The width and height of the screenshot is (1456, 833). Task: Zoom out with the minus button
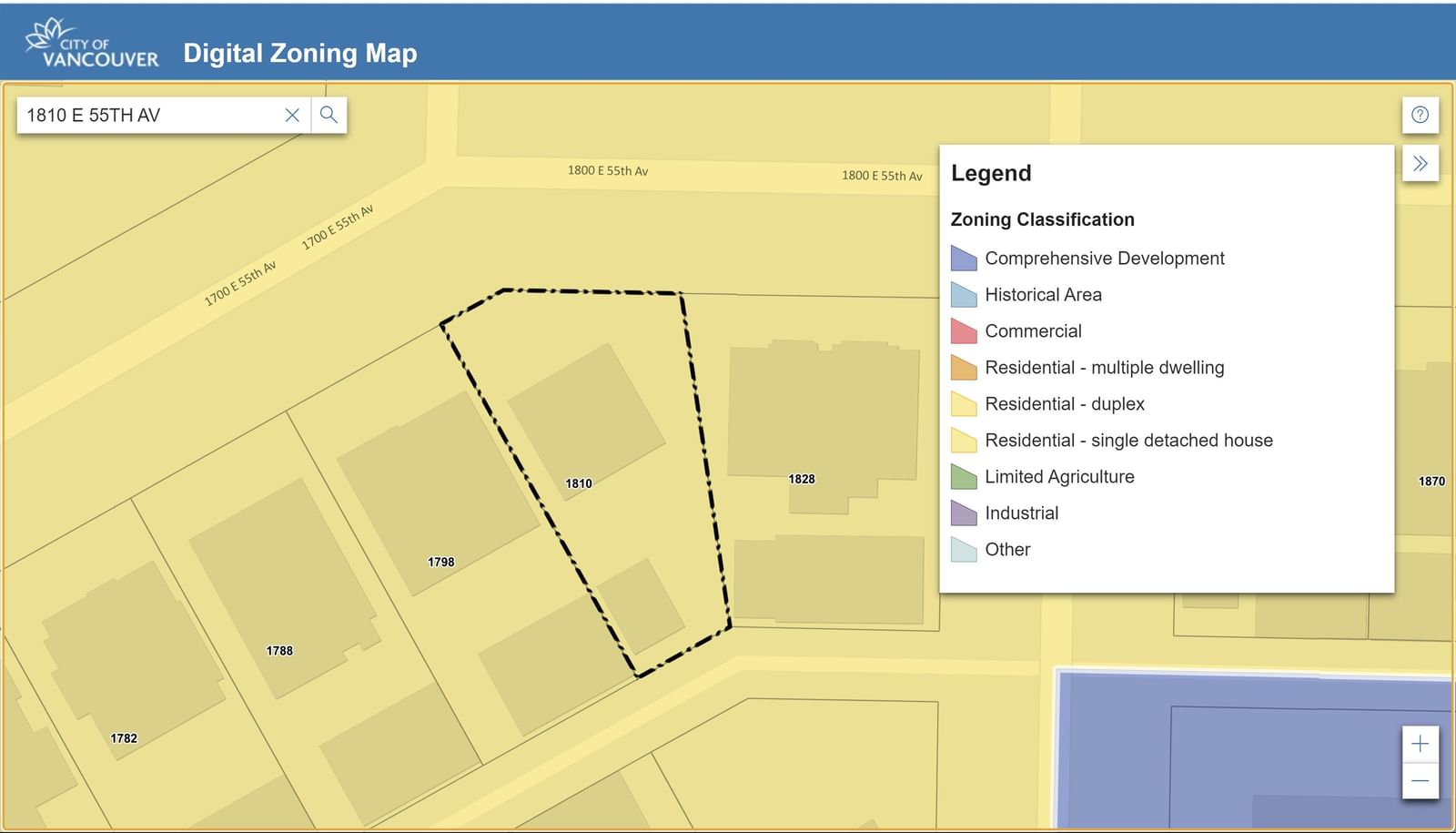click(x=1420, y=781)
